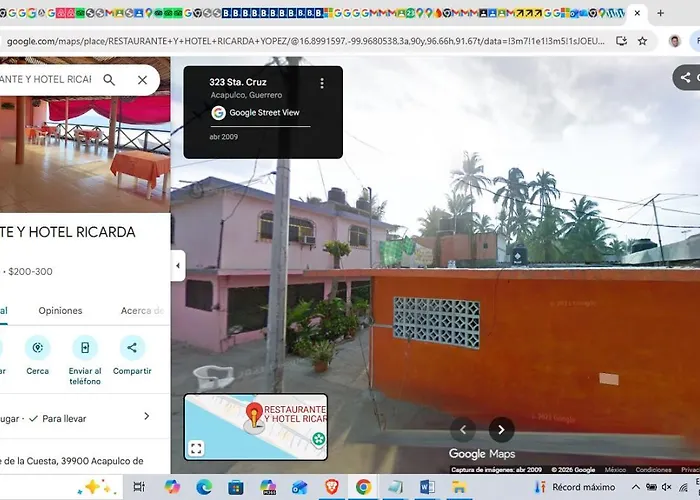
Task: Click the muted volume tray icon
Action: tap(667, 487)
